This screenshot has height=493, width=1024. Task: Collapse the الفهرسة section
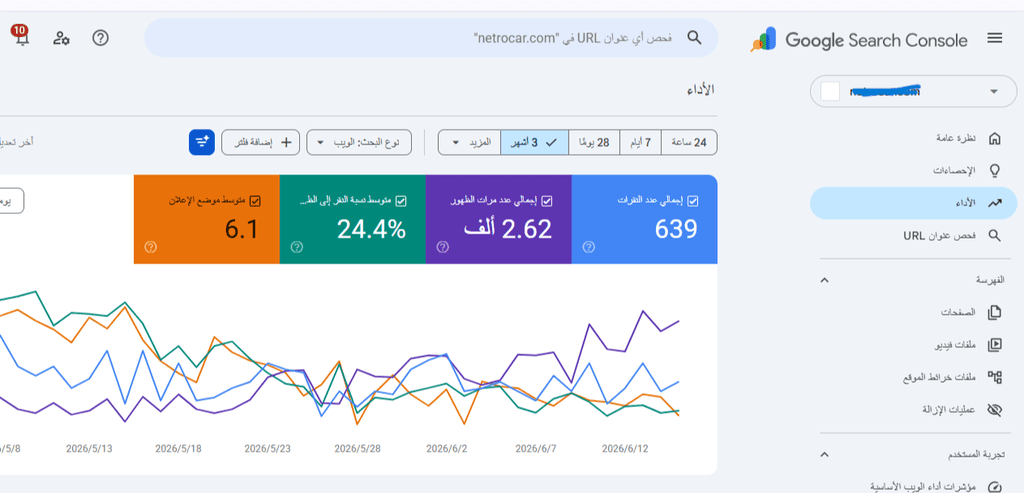click(x=824, y=280)
